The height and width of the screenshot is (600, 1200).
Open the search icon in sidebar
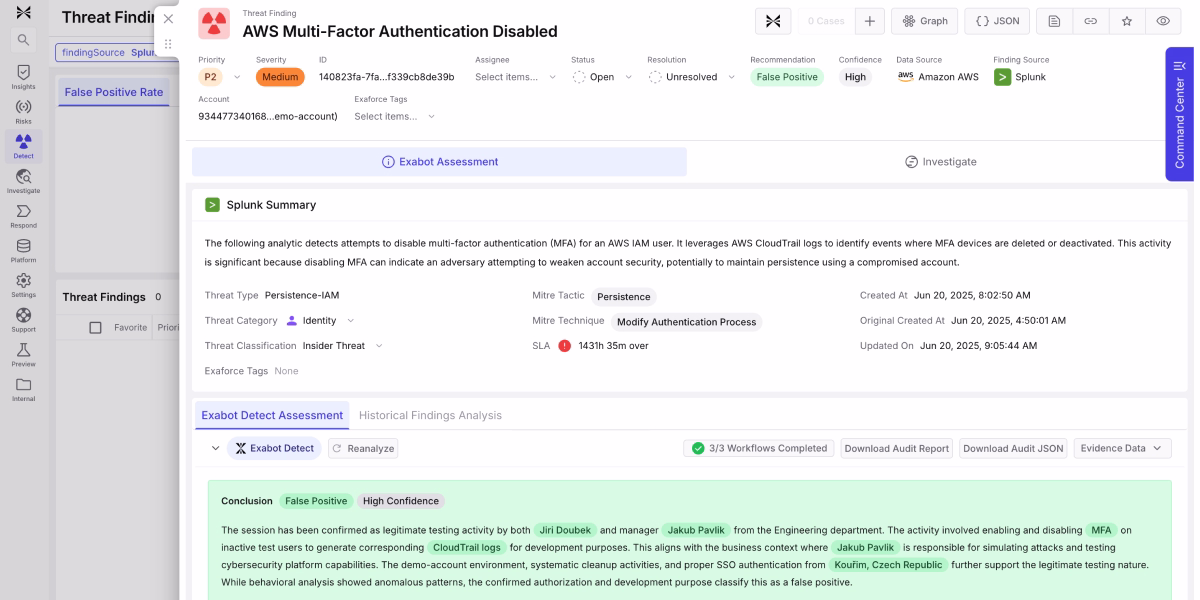click(x=23, y=40)
